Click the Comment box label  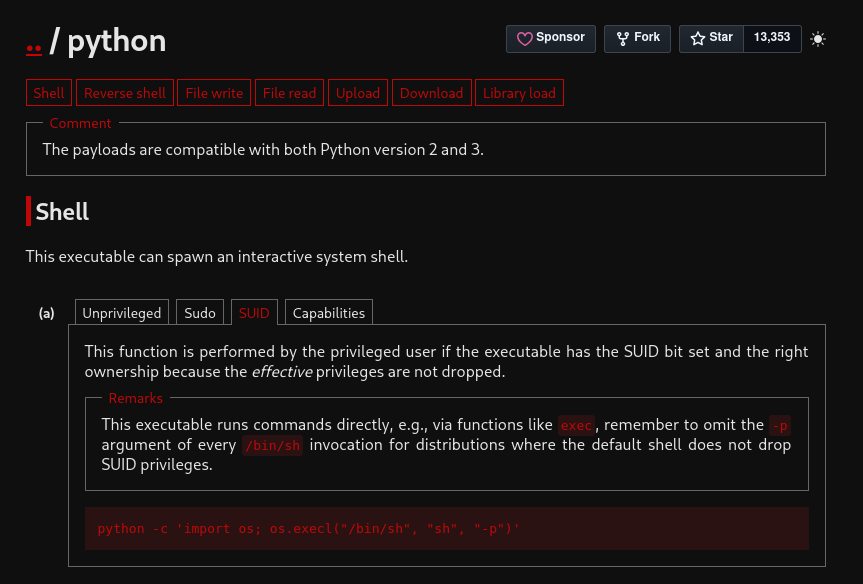(80, 123)
